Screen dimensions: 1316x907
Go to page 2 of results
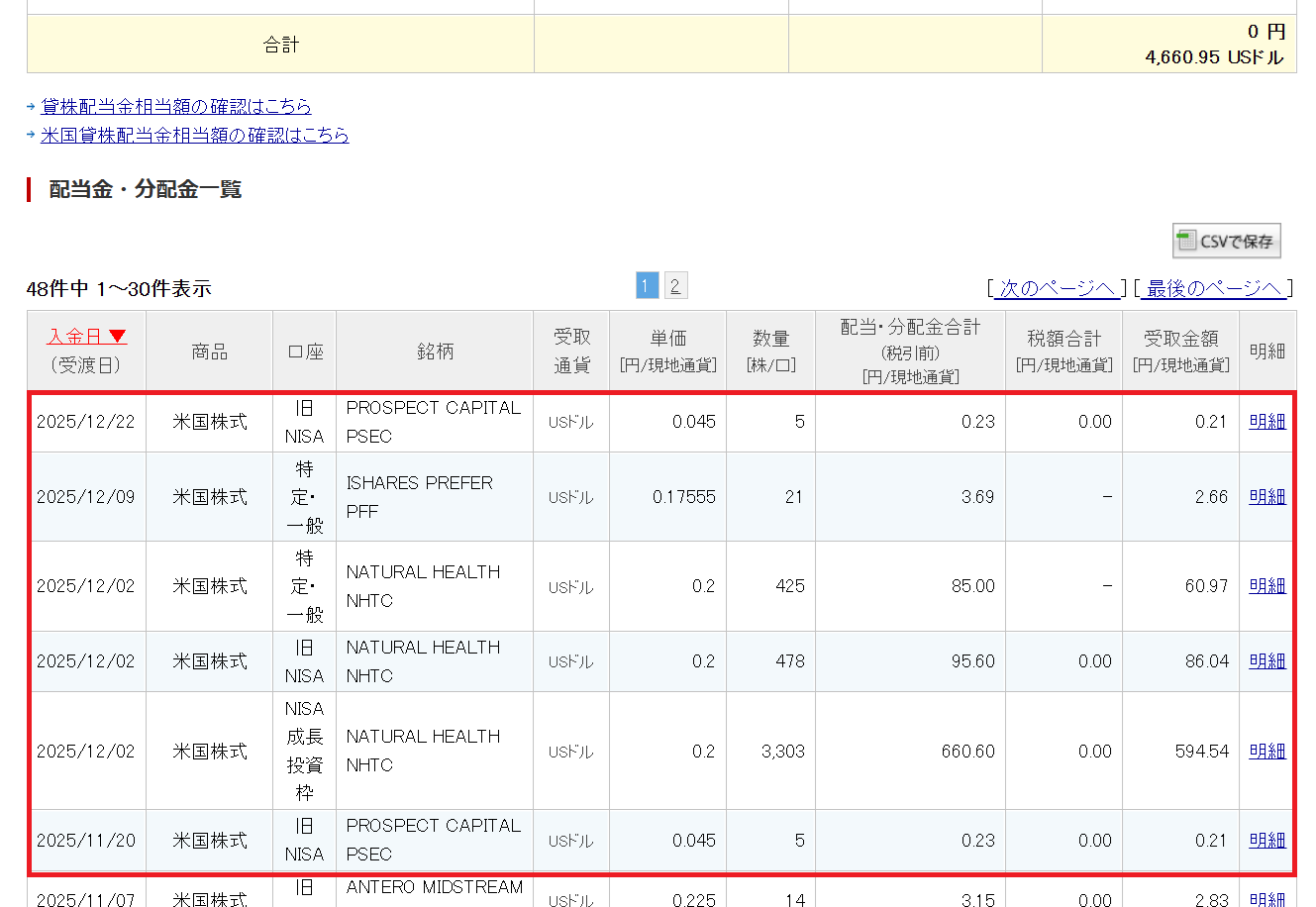674,286
